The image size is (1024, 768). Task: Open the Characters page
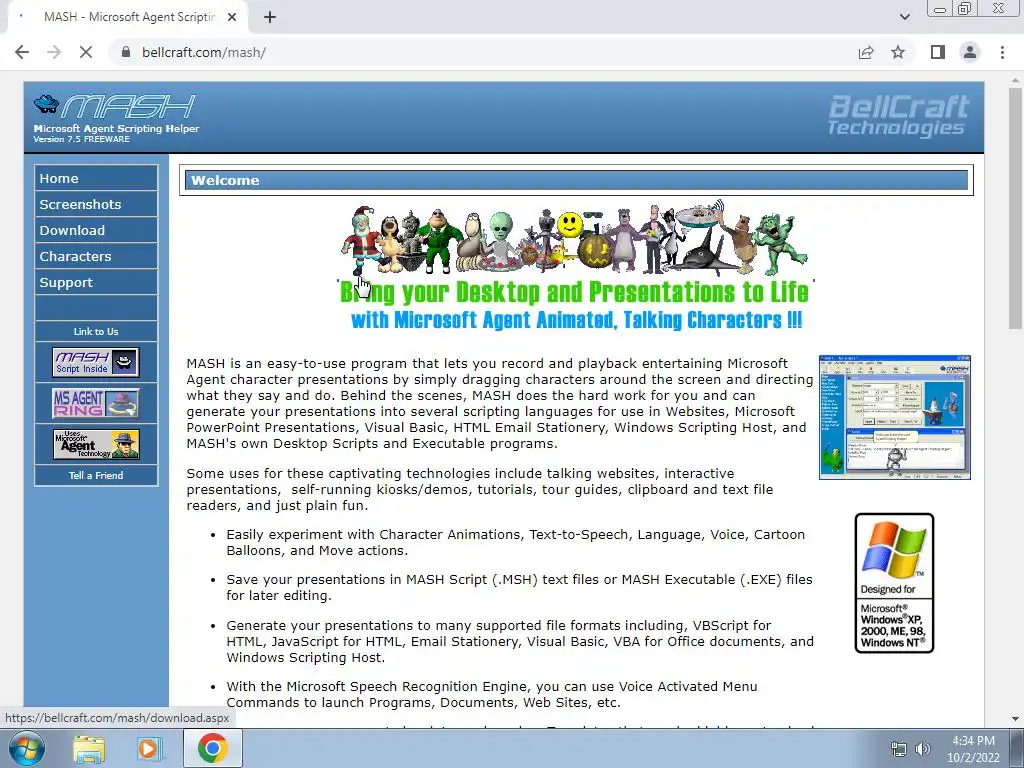(96, 257)
